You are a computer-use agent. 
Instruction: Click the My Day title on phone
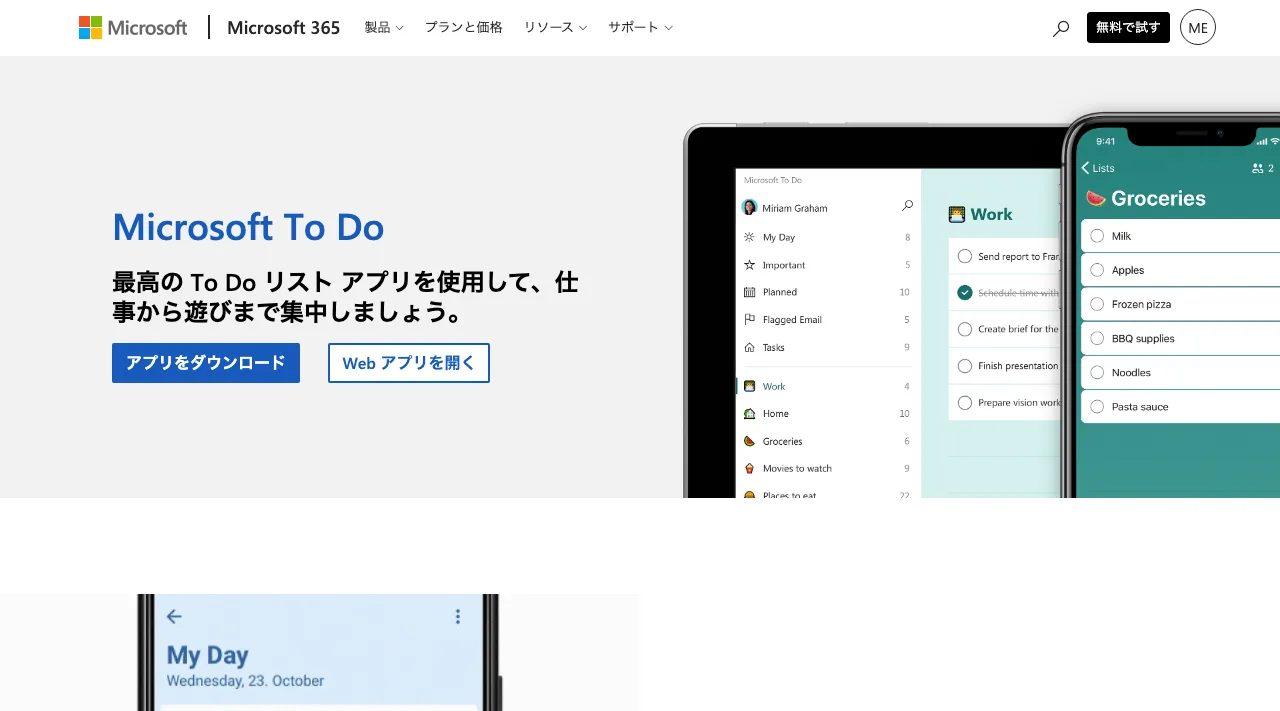207,656
